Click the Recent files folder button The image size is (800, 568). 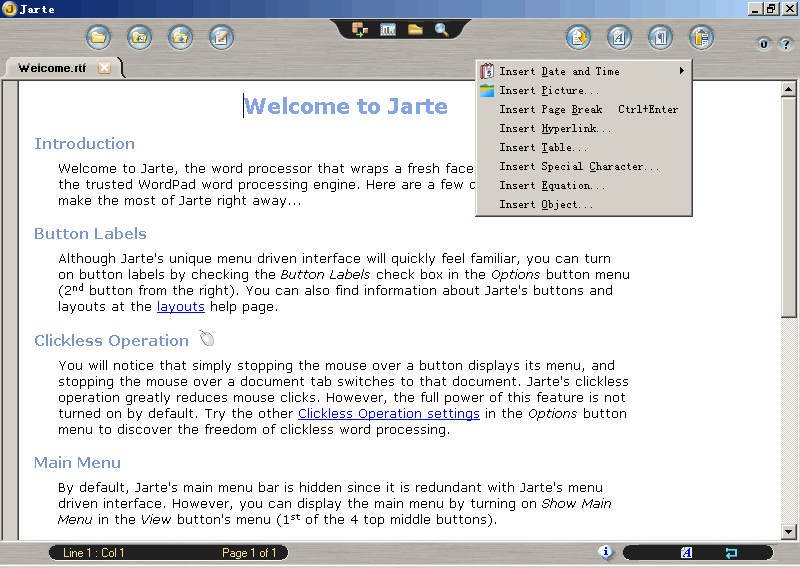tap(139, 37)
